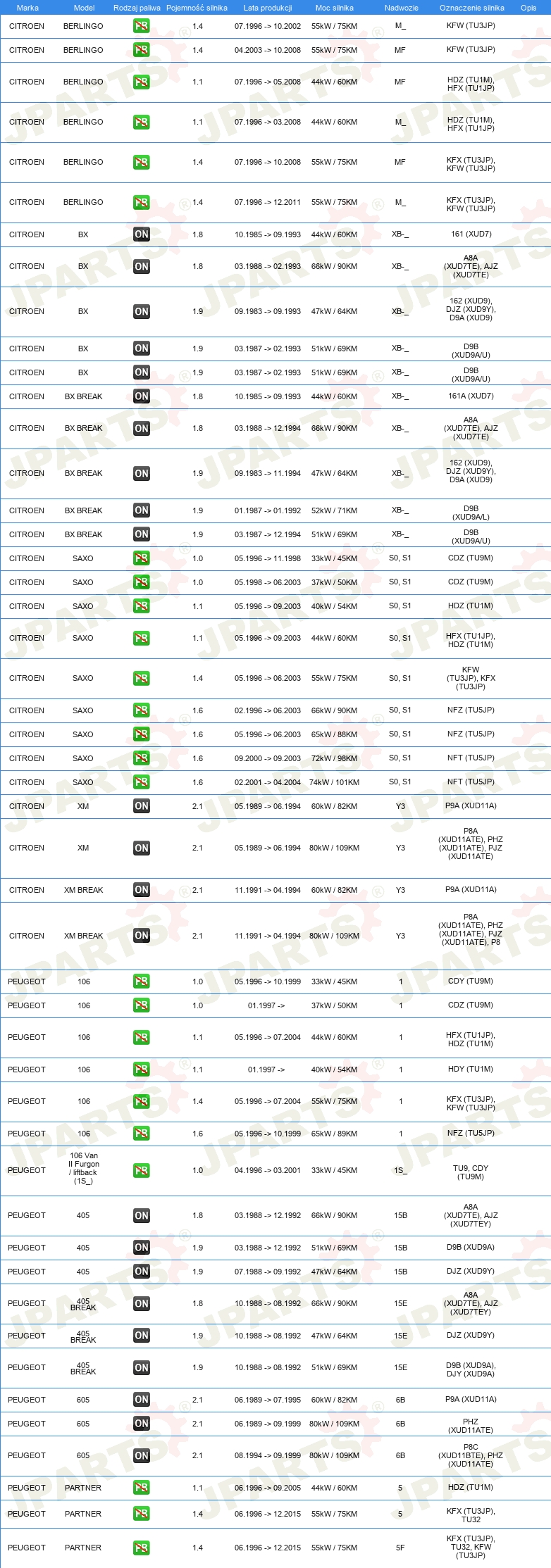
Task: Click the ON diesel icon for XM BREAK 80kW / 109KM
Action: click(x=142, y=936)
